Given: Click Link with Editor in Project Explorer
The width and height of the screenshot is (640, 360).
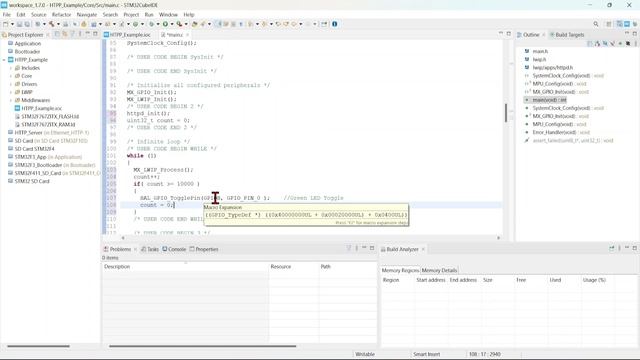Looking at the screenshot, I should (64, 34).
